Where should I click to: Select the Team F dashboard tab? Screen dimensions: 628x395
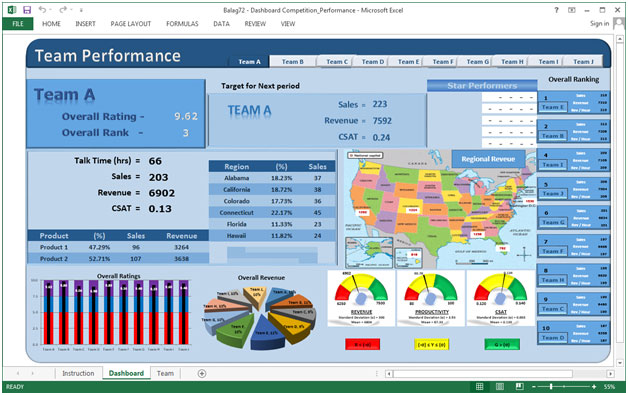pyautogui.click(x=443, y=62)
